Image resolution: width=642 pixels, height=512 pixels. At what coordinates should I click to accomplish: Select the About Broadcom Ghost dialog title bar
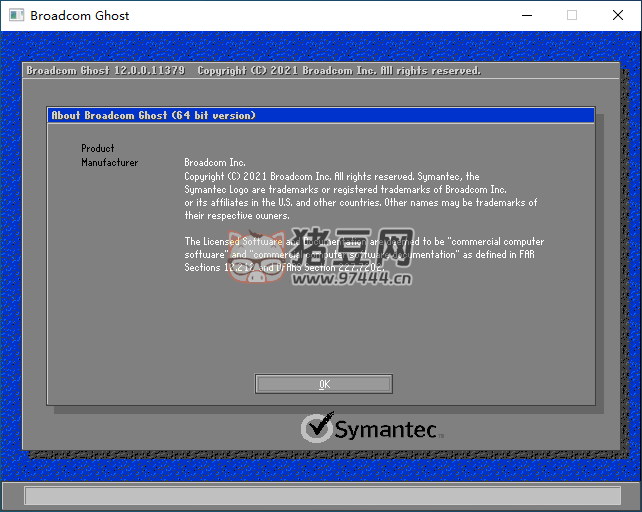(x=320, y=115)
